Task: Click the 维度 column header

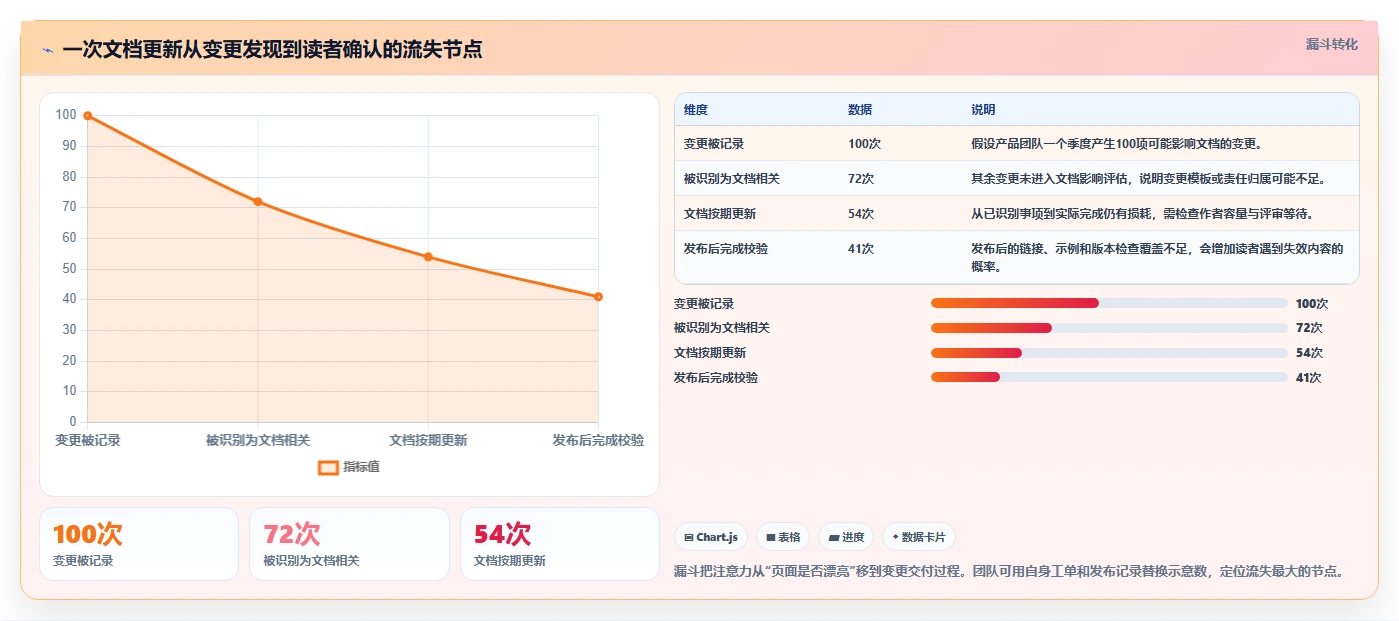Action: tap(696, 110)
